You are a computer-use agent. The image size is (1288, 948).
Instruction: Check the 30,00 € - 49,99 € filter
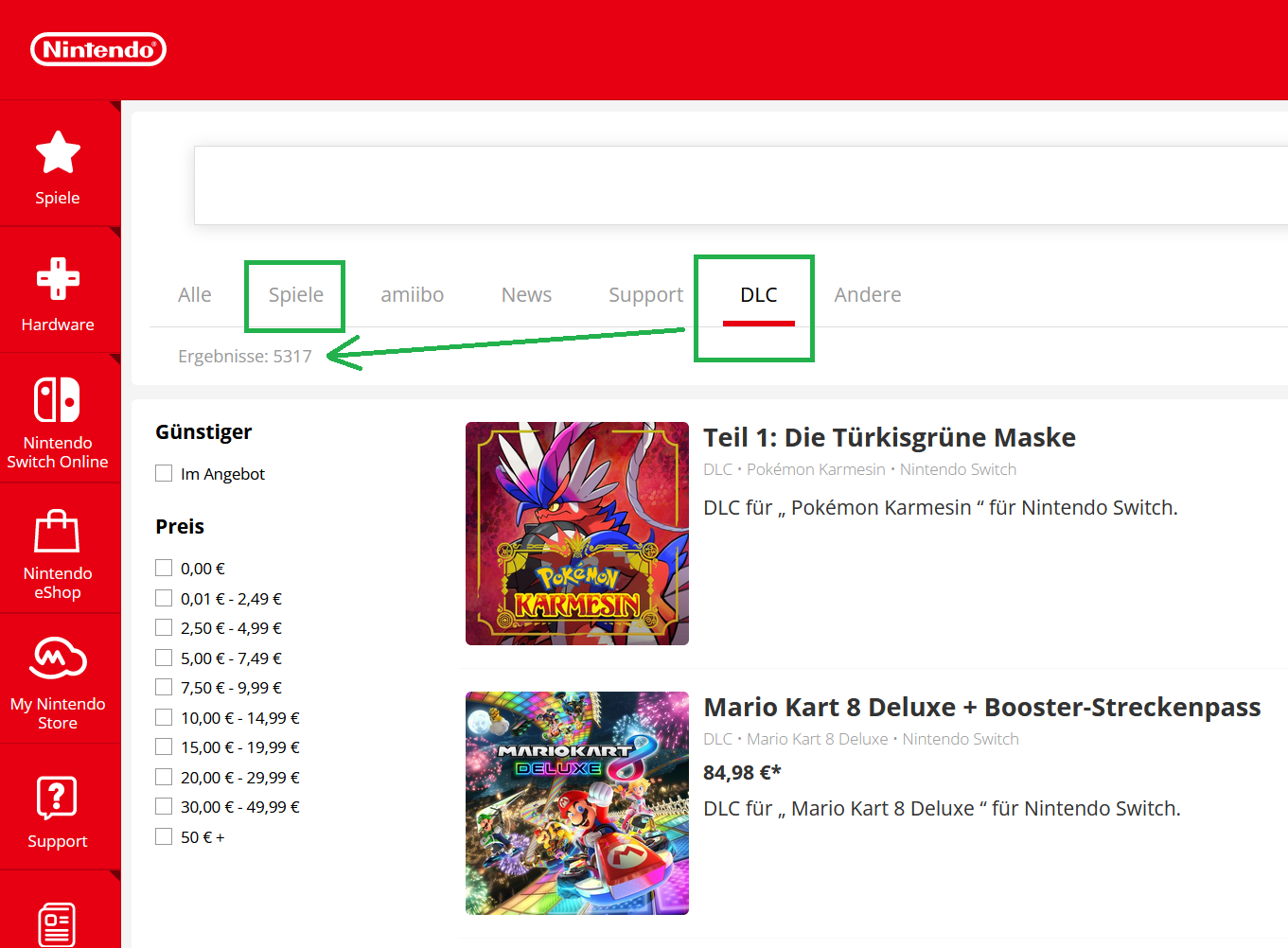tap(164, 806)
